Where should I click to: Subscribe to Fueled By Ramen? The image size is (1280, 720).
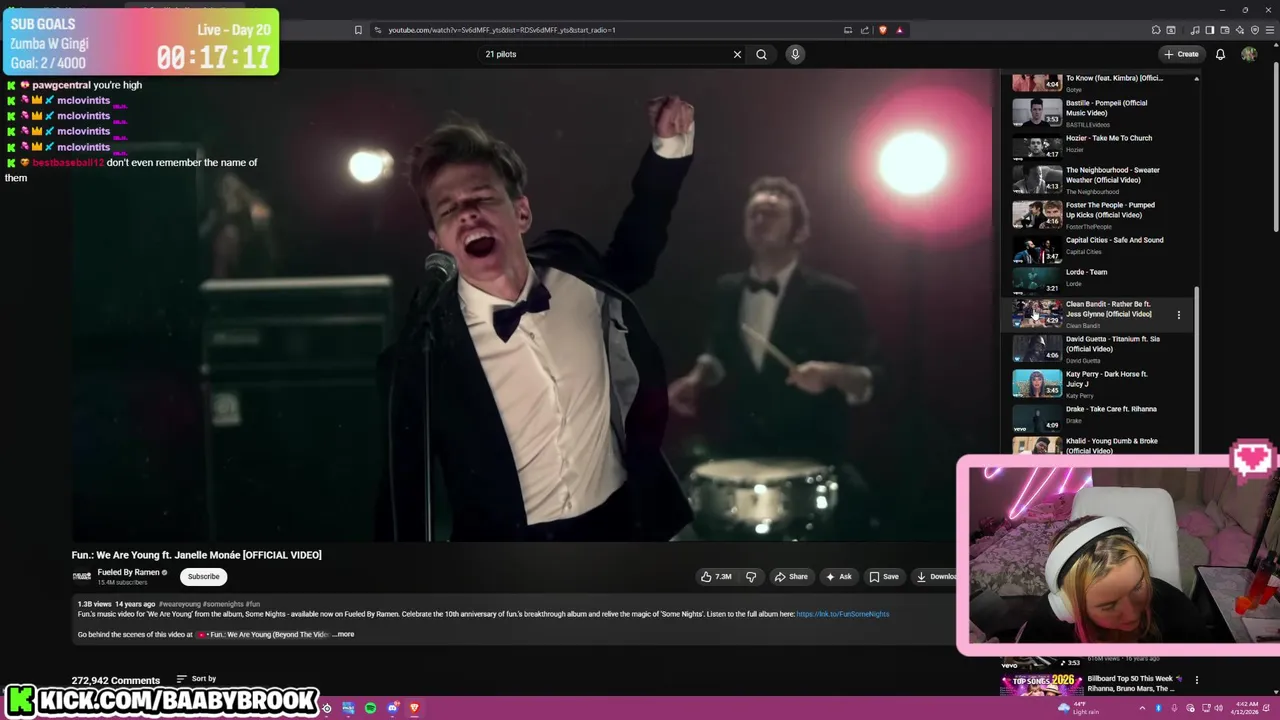pos(203,576)
